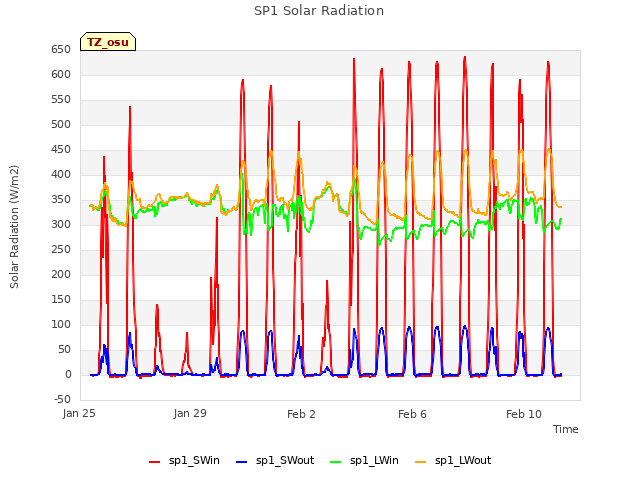The width and height of the screenshot is (640, 480).
Task: Click the SP1 Solar Radiation chart title
Action: coord(319,11)
